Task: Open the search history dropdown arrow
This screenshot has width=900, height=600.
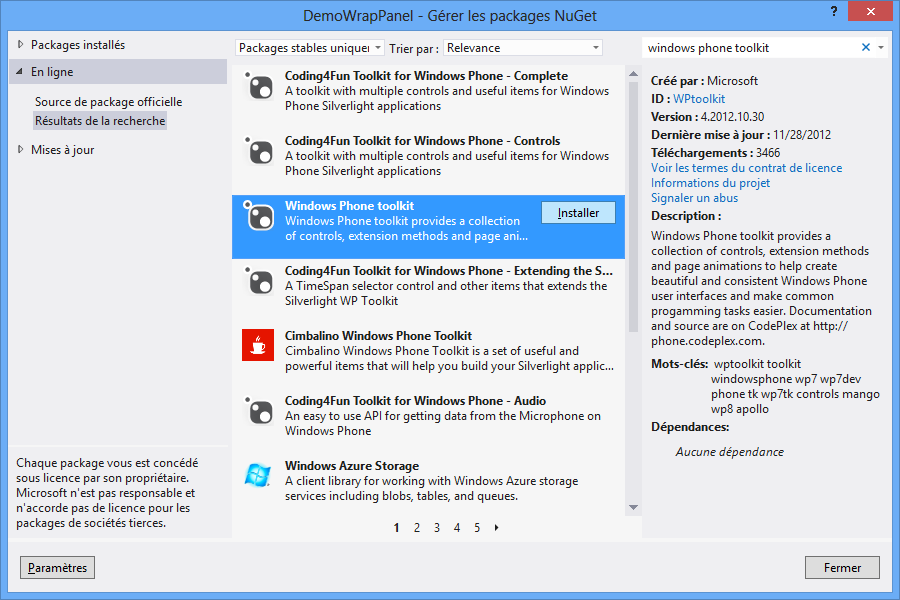Action: click(881, 48)
